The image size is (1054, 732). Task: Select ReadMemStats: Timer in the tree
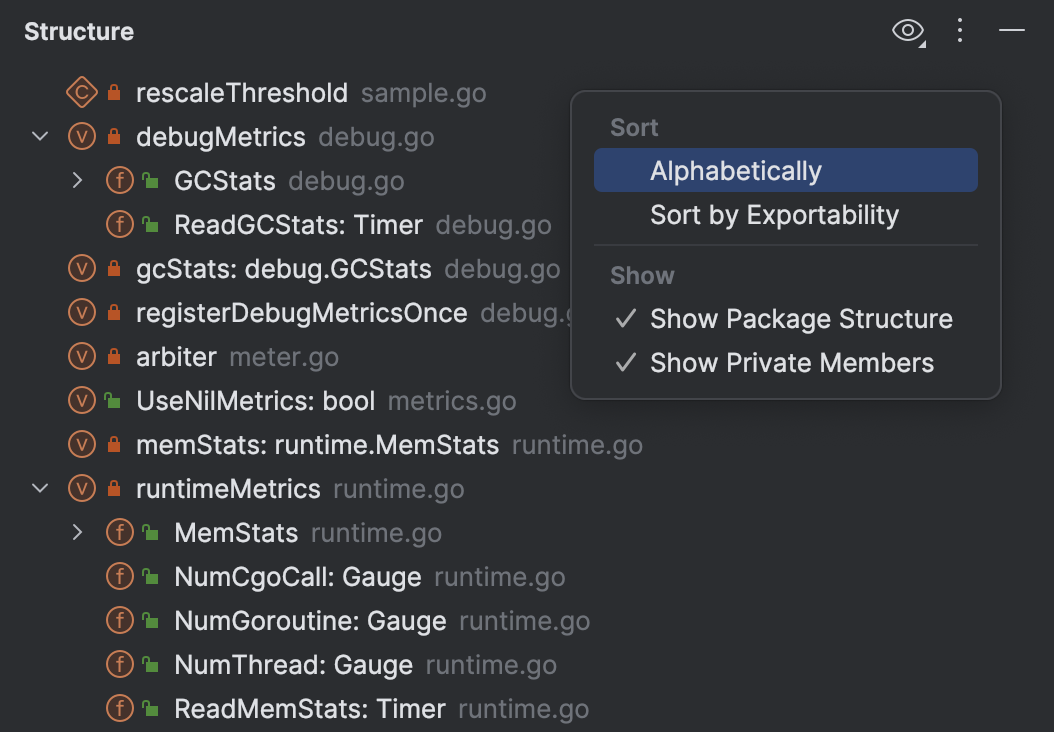(x=310, y=709)
